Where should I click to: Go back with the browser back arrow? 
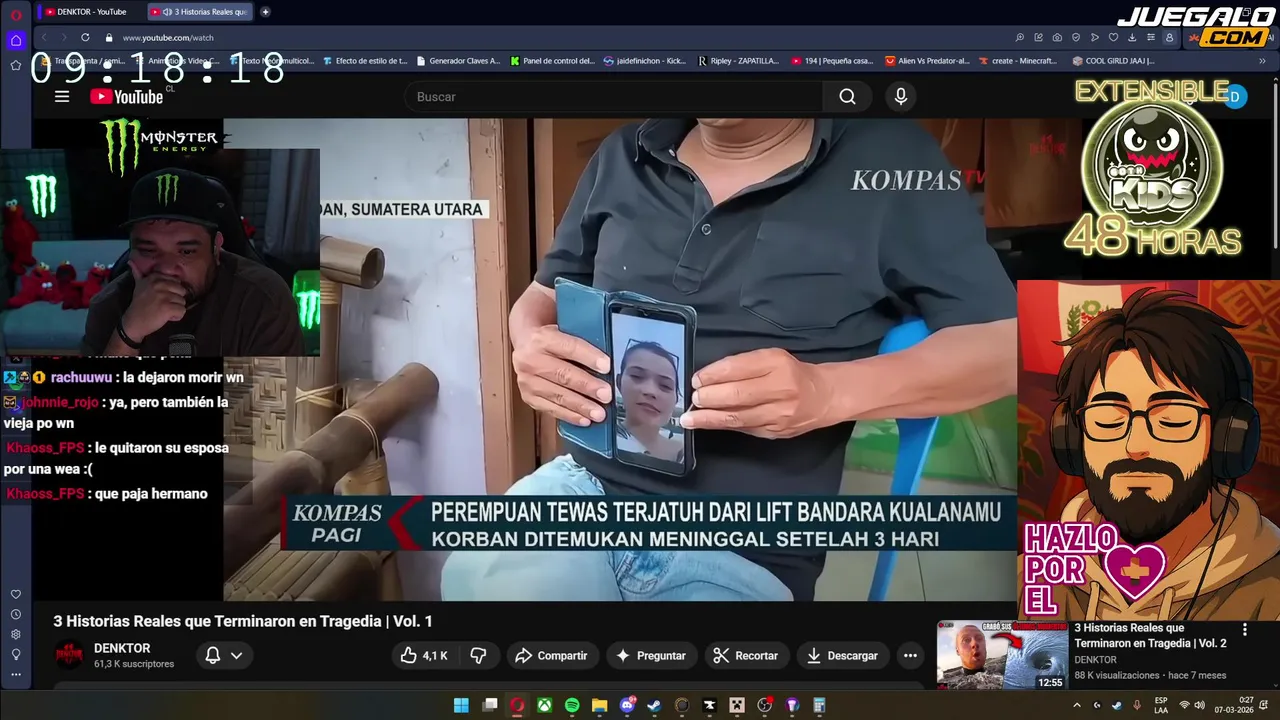(44, 37)
